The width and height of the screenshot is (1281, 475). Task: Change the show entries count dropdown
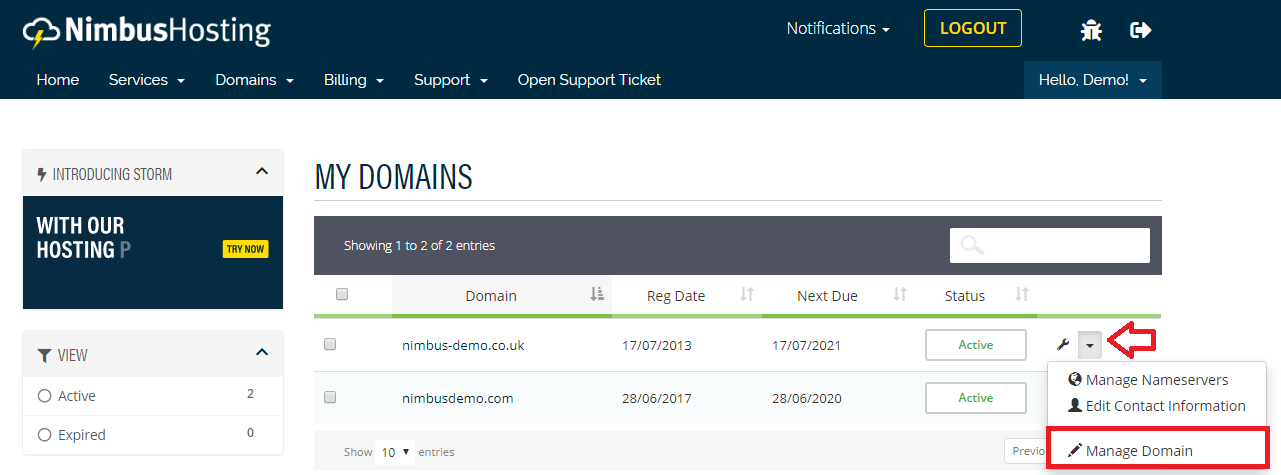click(x=394, y=452)
